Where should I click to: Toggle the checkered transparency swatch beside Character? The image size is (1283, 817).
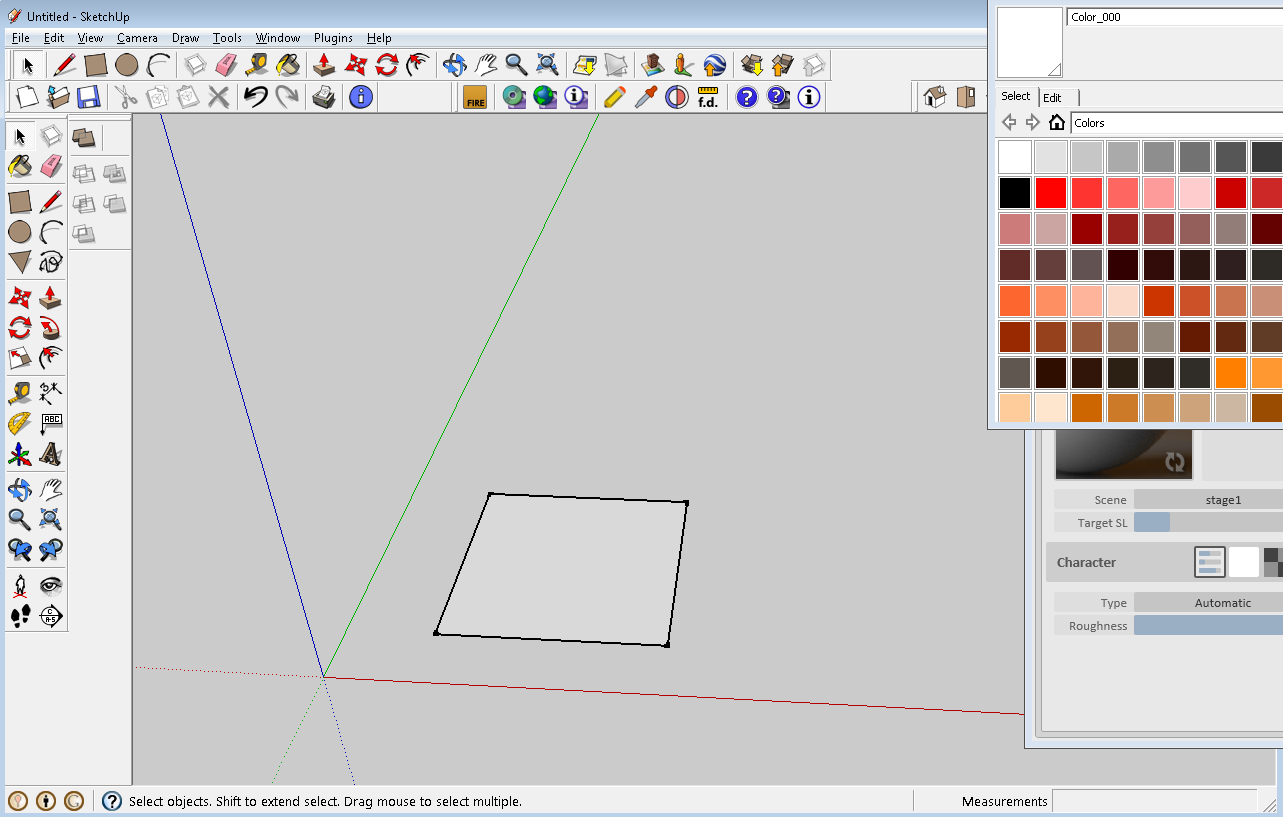coord(1274,561)
